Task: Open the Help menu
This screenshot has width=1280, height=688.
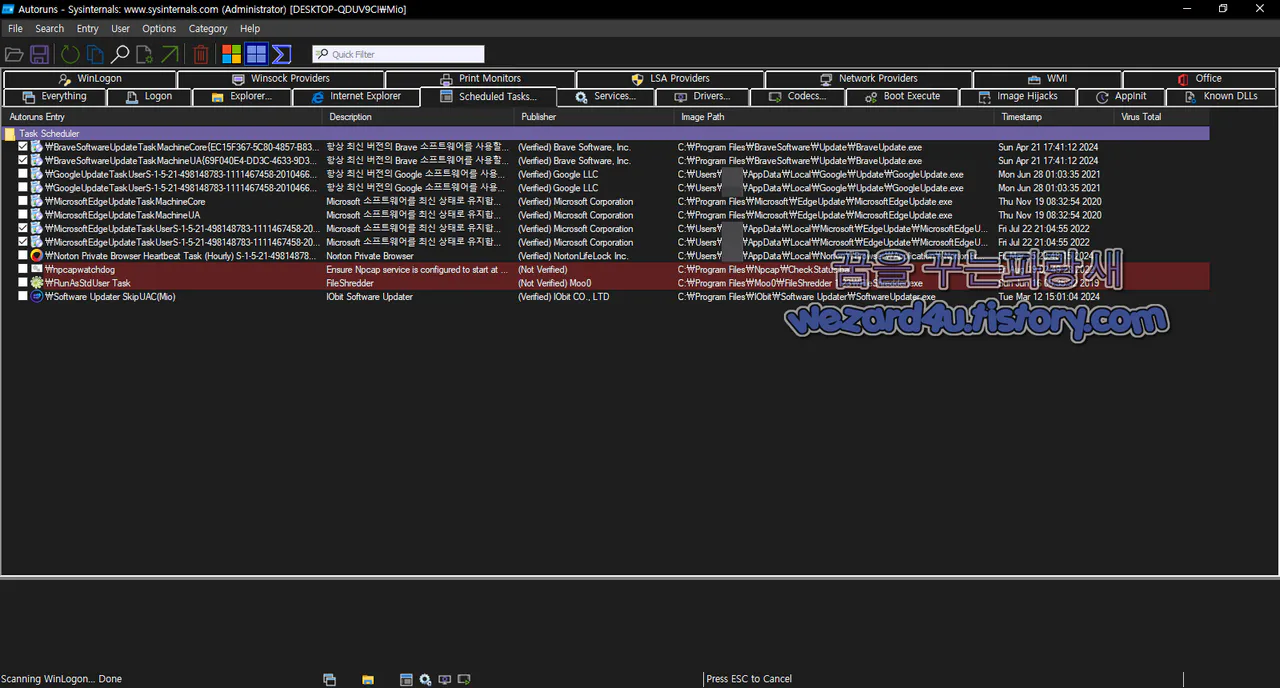Action: pyautogui.click(x=250, y=29)
